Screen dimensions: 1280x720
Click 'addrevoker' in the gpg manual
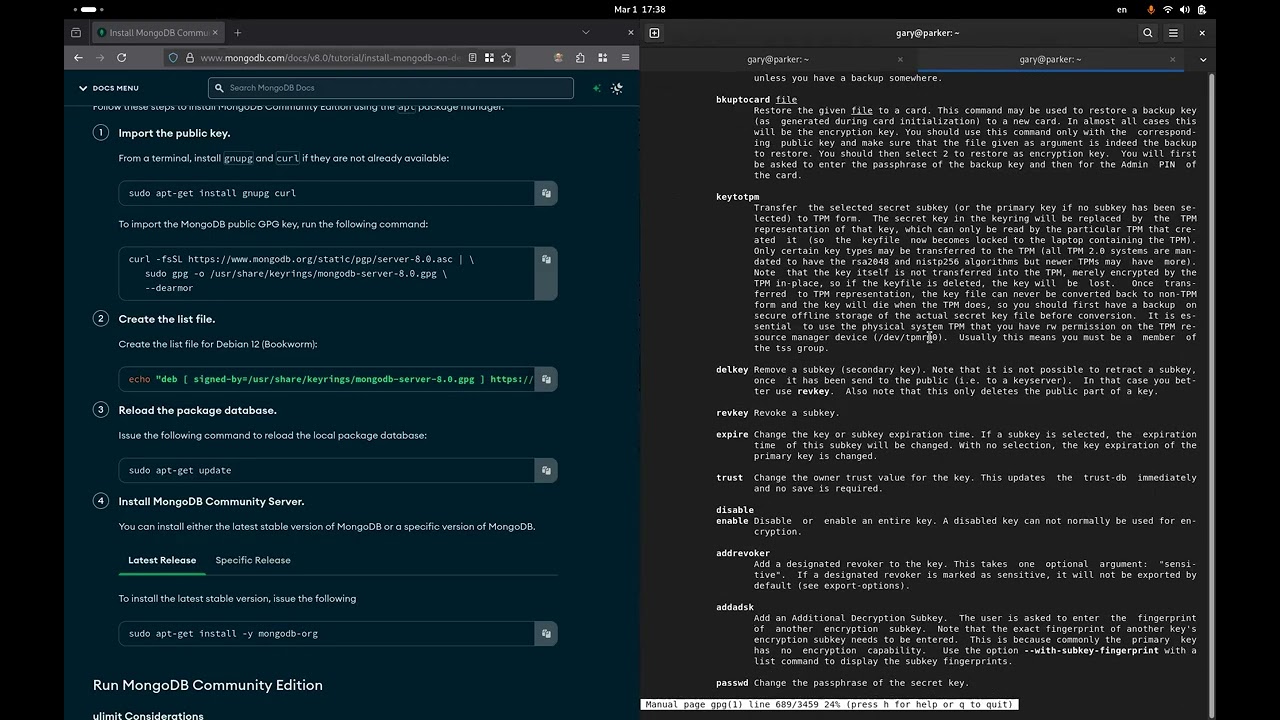[743, 553]
